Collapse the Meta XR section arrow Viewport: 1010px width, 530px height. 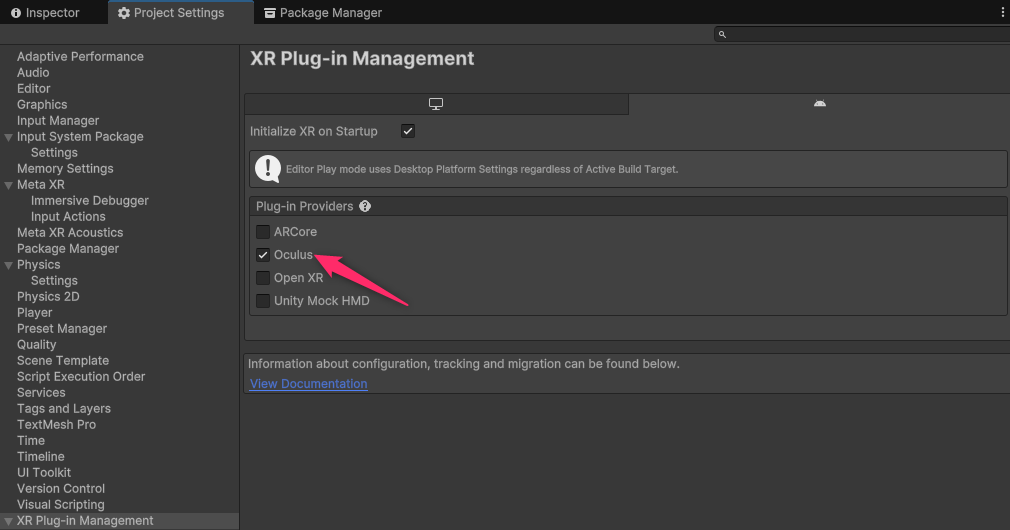pyautogui.click(x=9, y=185)
